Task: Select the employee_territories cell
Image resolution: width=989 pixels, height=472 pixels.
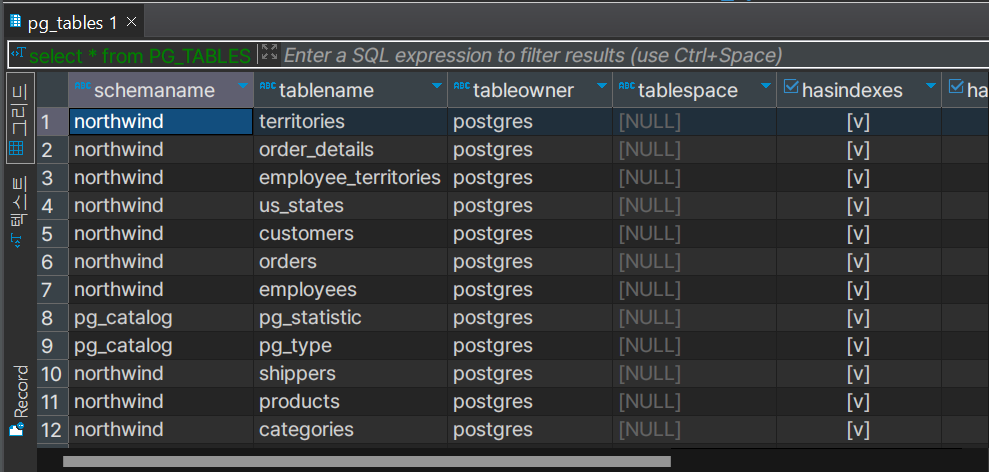Action: 351,177
